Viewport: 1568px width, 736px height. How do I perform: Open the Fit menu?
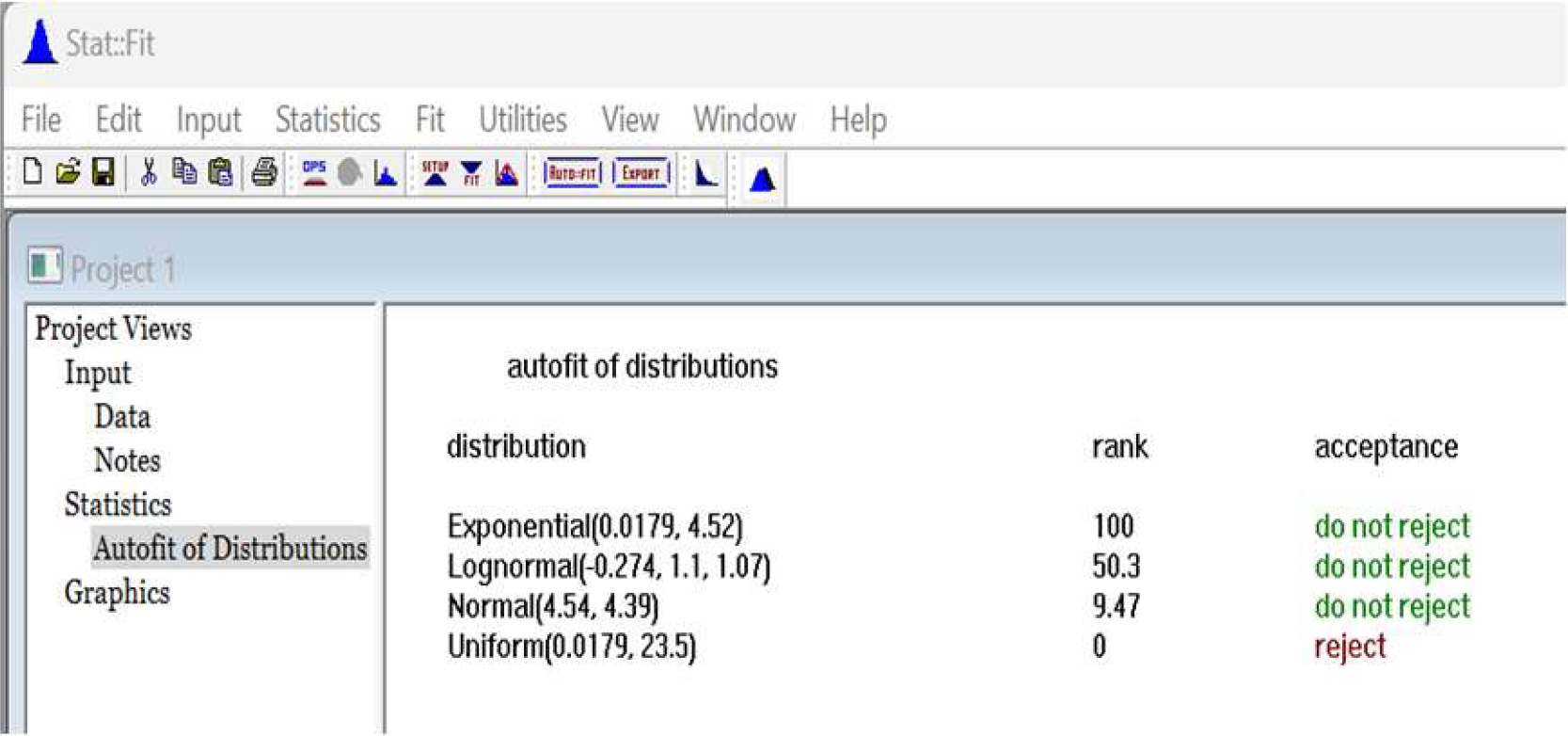(x=429, y=120)
